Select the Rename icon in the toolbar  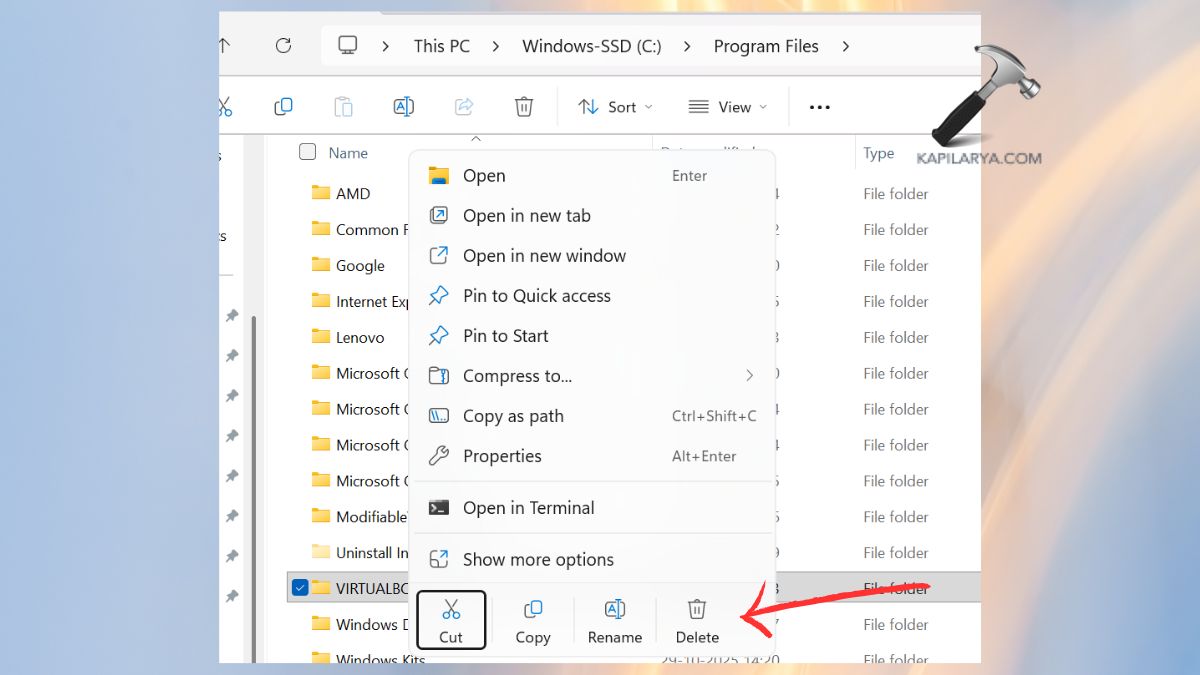point(404,106)
